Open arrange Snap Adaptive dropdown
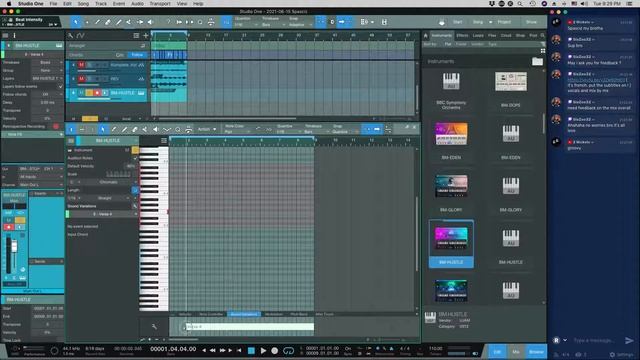 (x=300, y=25)
